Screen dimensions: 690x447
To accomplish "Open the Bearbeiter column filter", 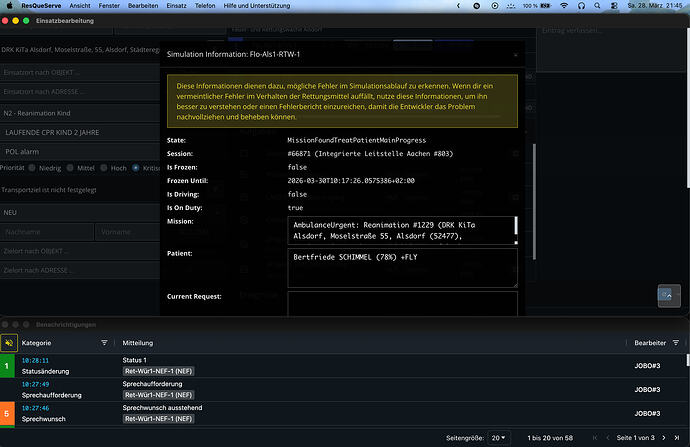I will coord(676,343).
